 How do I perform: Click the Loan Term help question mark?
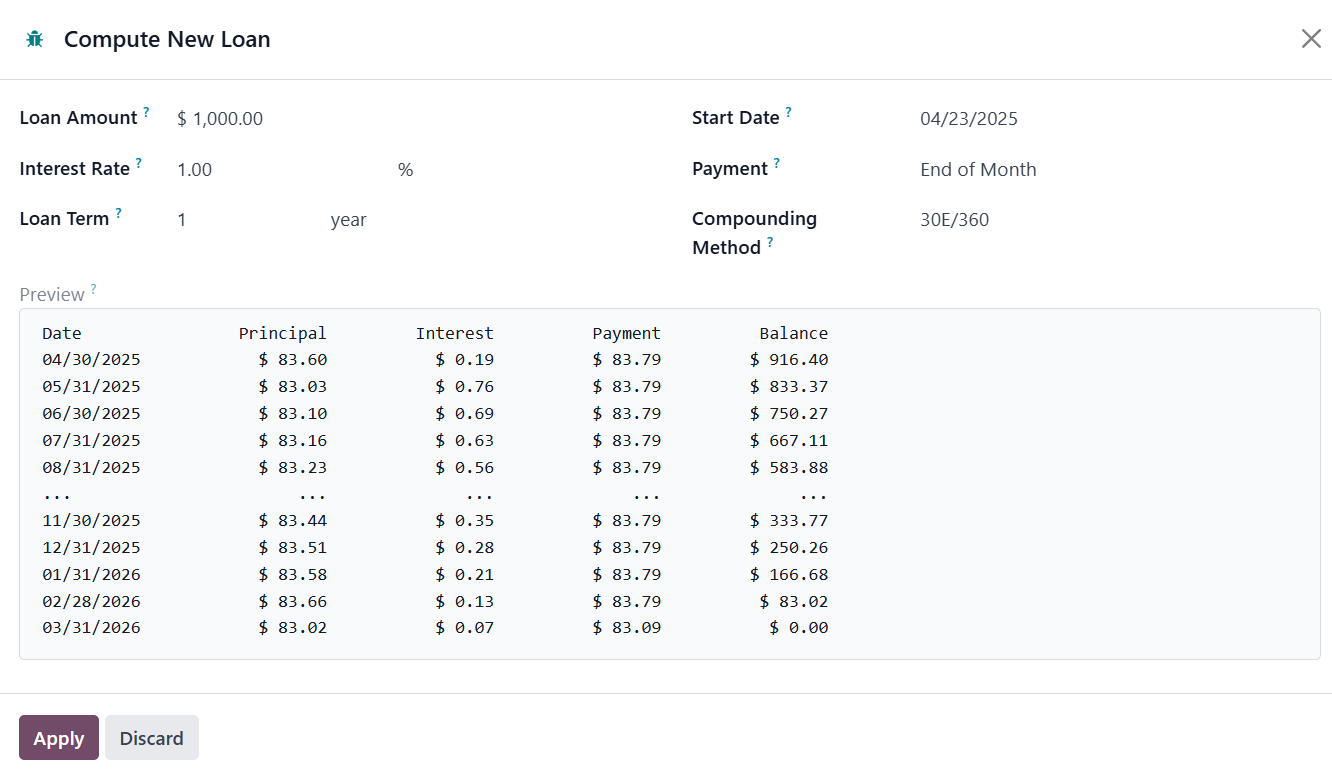click(118, 213)
